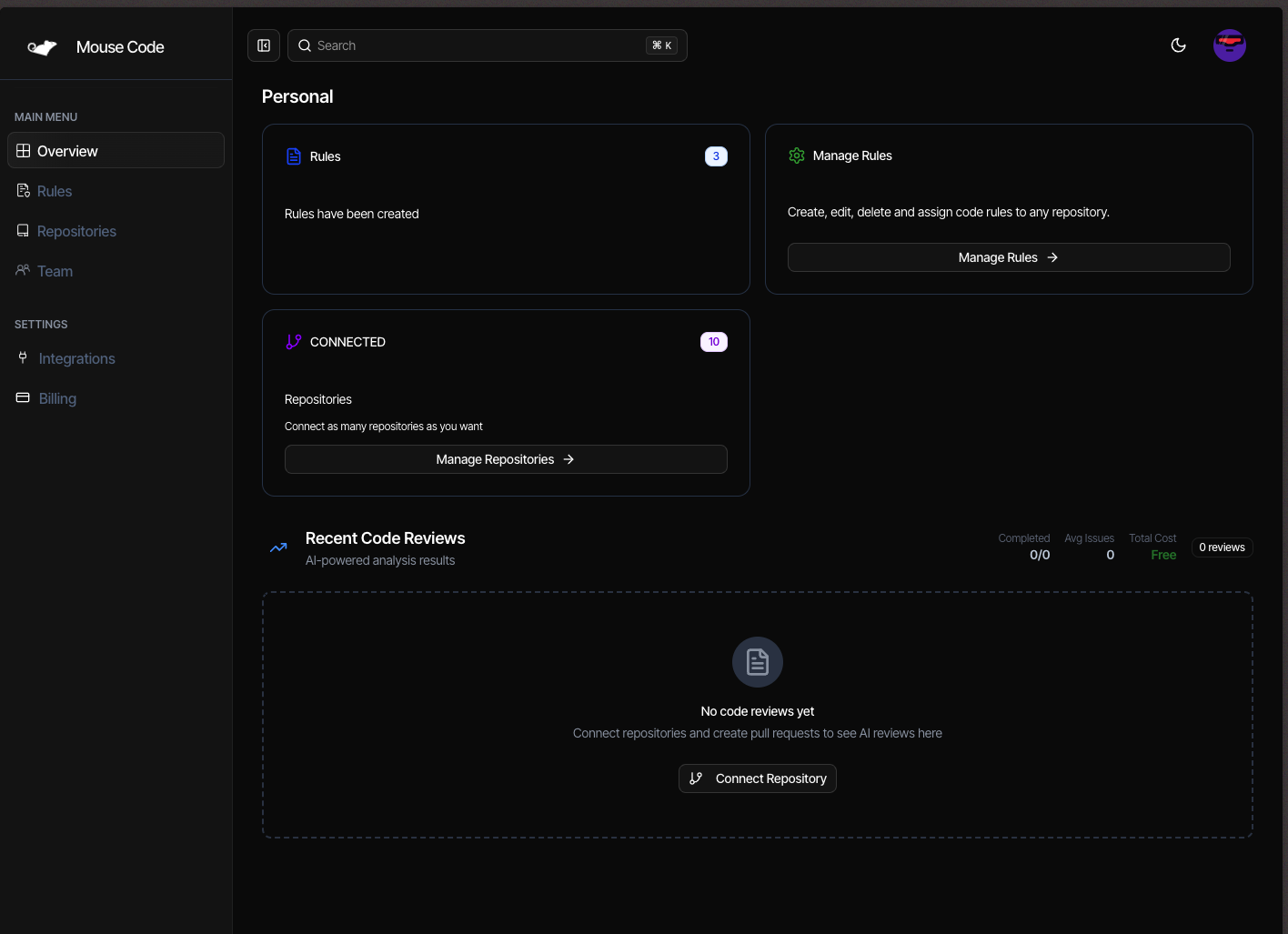The height and width of the screenshot is (934, 1288).
Task: Switch to dark mode using moon icon
Action: [1178, 45]
